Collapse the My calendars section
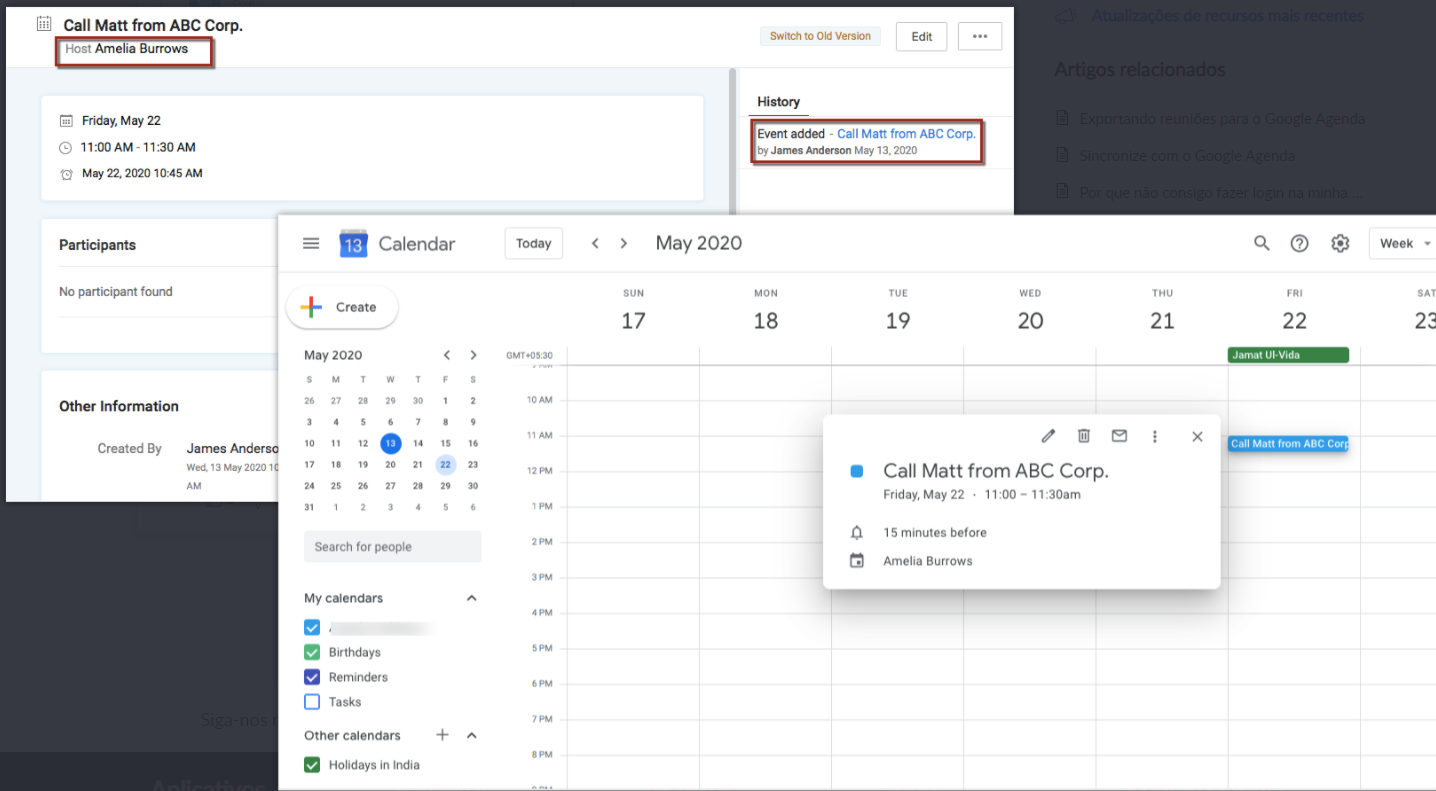The height and width of the screenshot is (791, 1436). (x=472, y=598)
